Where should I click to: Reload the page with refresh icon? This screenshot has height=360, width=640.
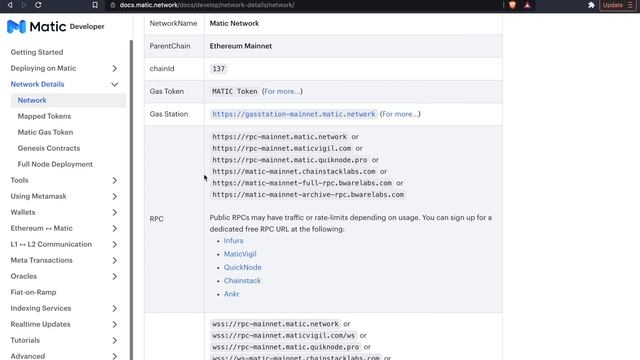point(38,5)
